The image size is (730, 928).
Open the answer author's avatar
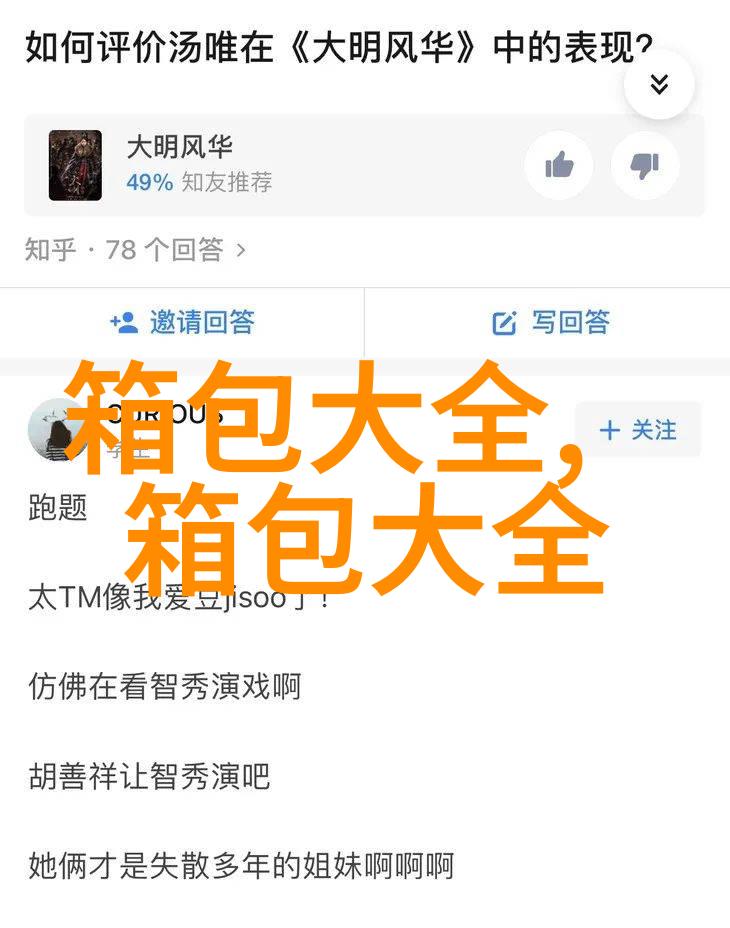[x=56, y=430]
